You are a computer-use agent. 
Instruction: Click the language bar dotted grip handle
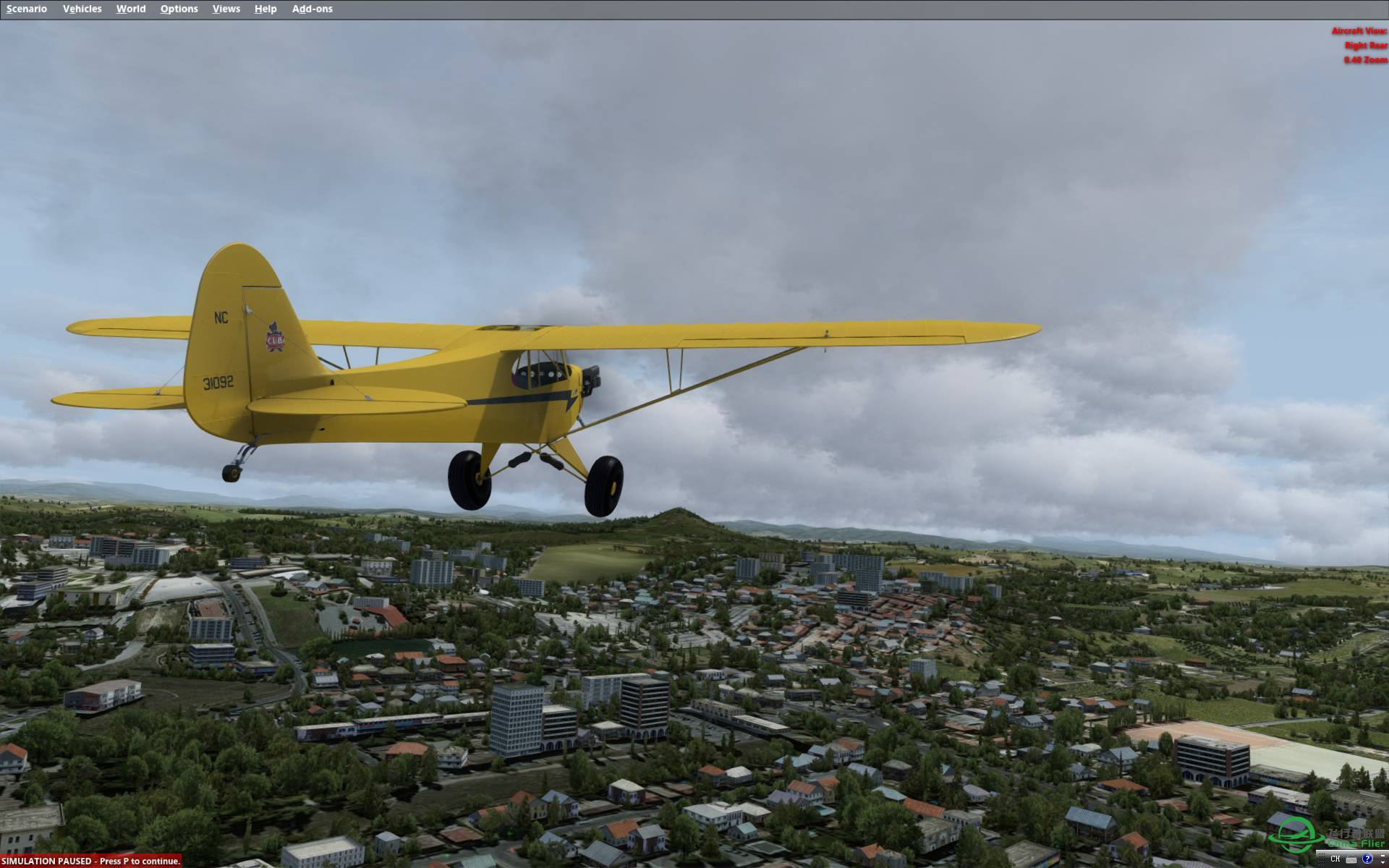click(1322, 859)
